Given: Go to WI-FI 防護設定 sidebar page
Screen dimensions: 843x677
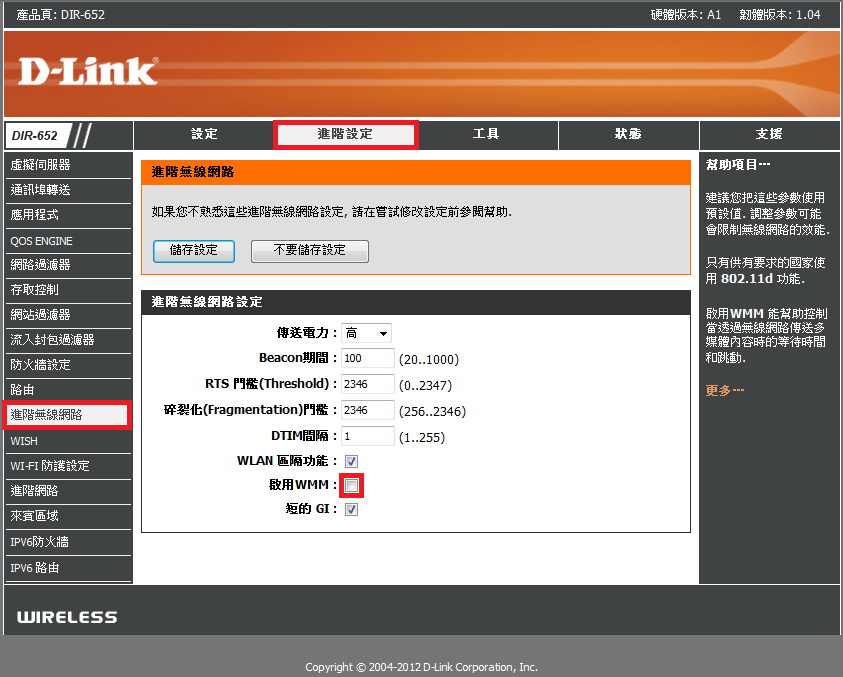Looking at the screenshot, I should 68,466.
